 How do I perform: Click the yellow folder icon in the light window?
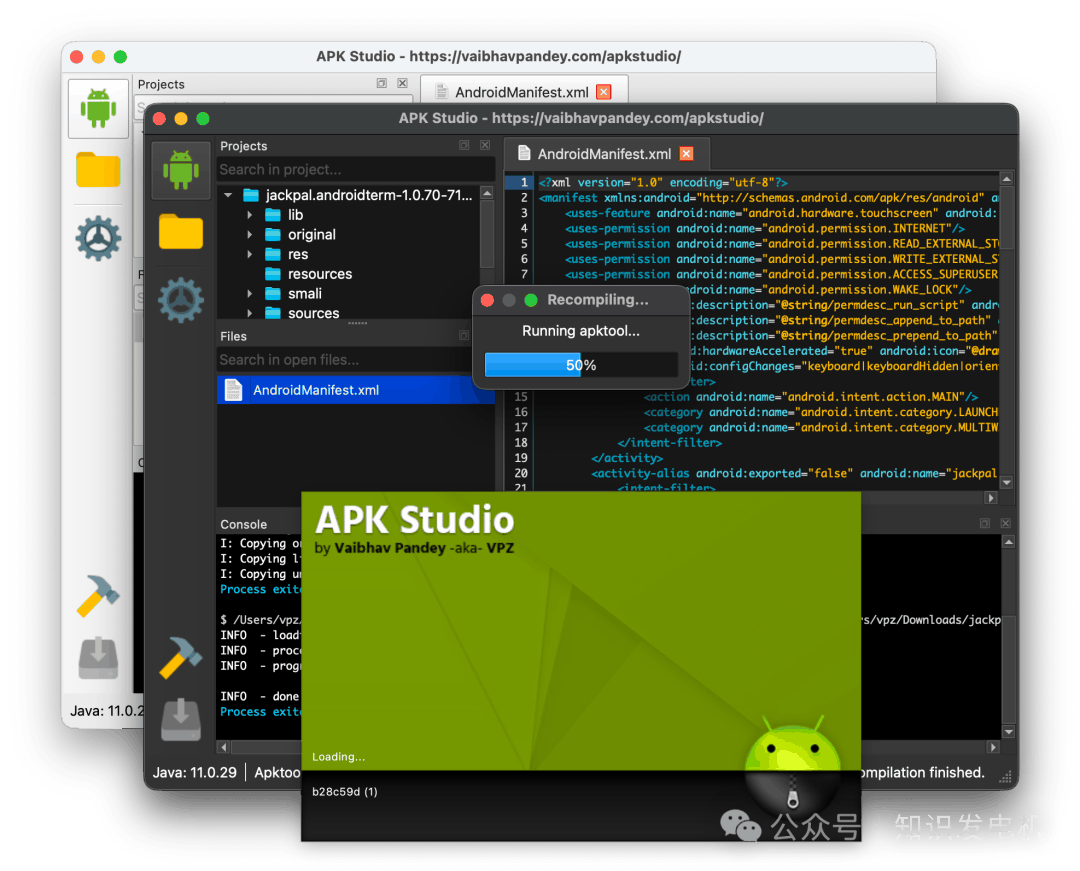point(98,170)
